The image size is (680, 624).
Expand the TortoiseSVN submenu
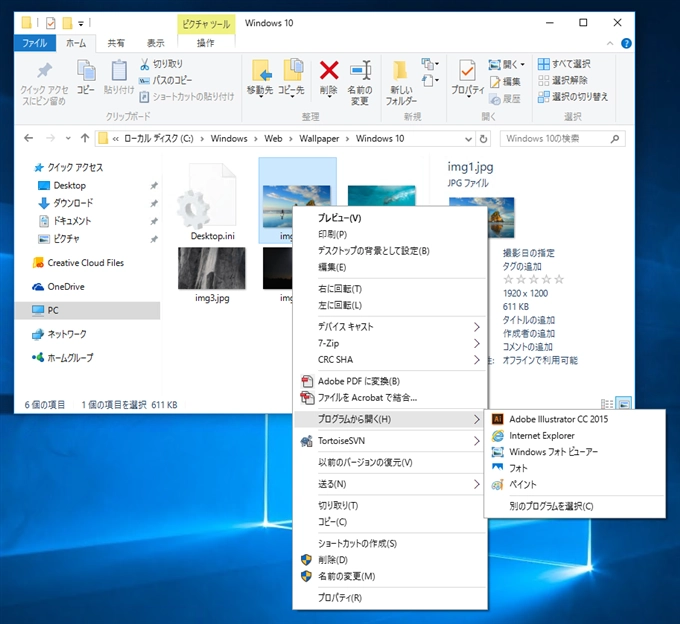(390, 441)
